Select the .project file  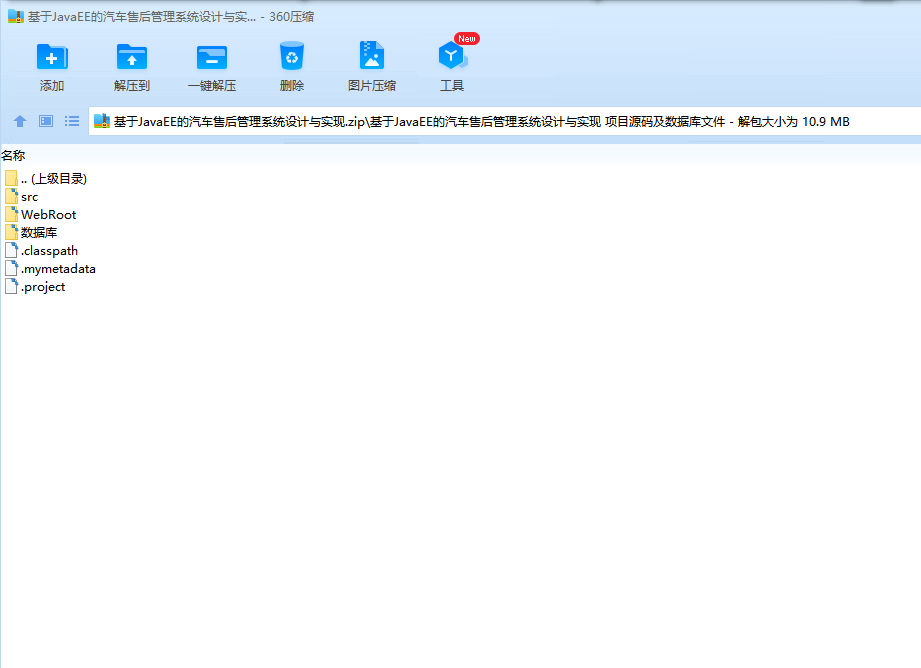pos(35,287)
